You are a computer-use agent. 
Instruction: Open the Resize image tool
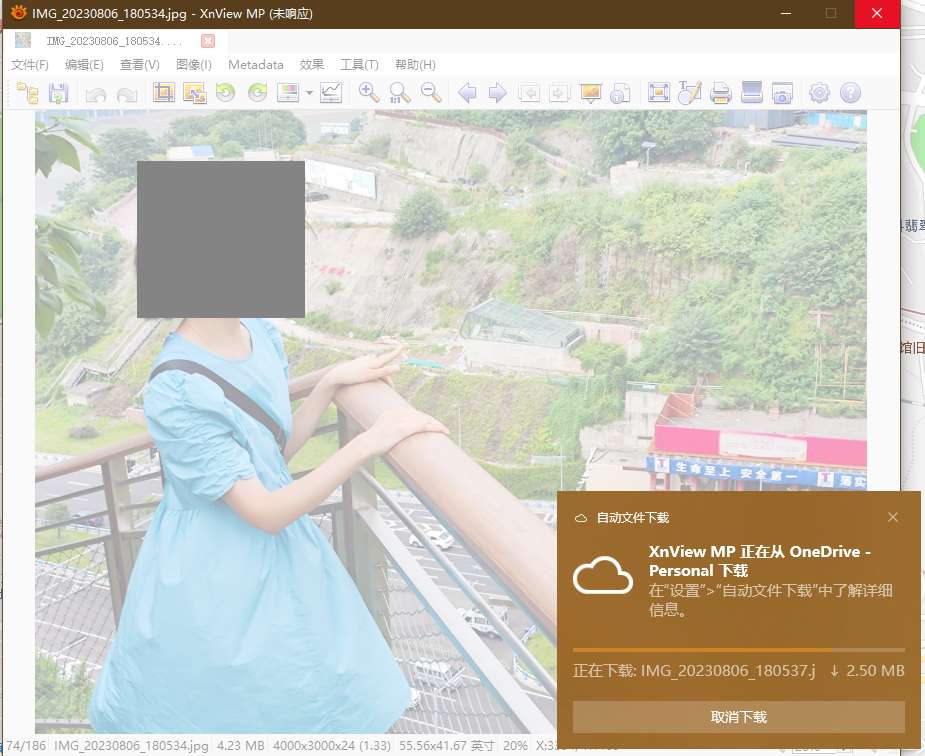tap(195, 93)
